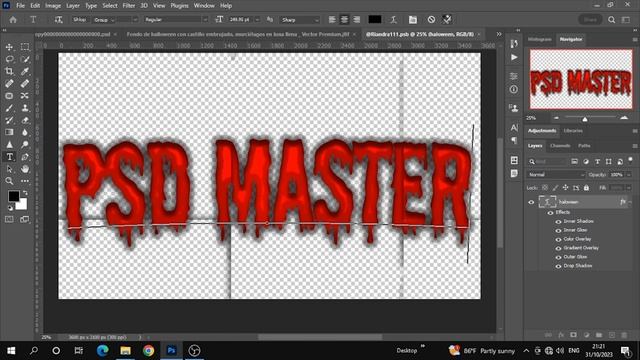Hide the Gradient Overlay effect
Screen dimensions: 640x360
pyautogui.click(x=558, y=249)
